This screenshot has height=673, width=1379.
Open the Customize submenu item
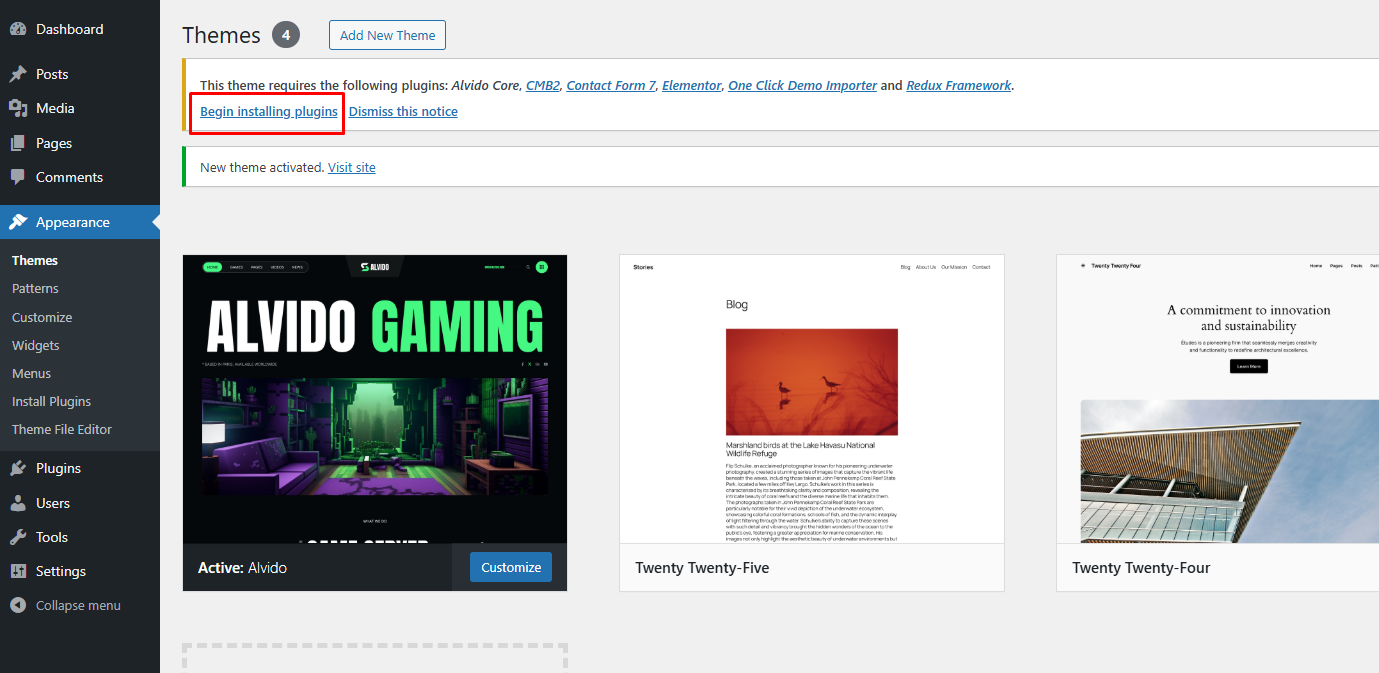click(x=42, y=317)
